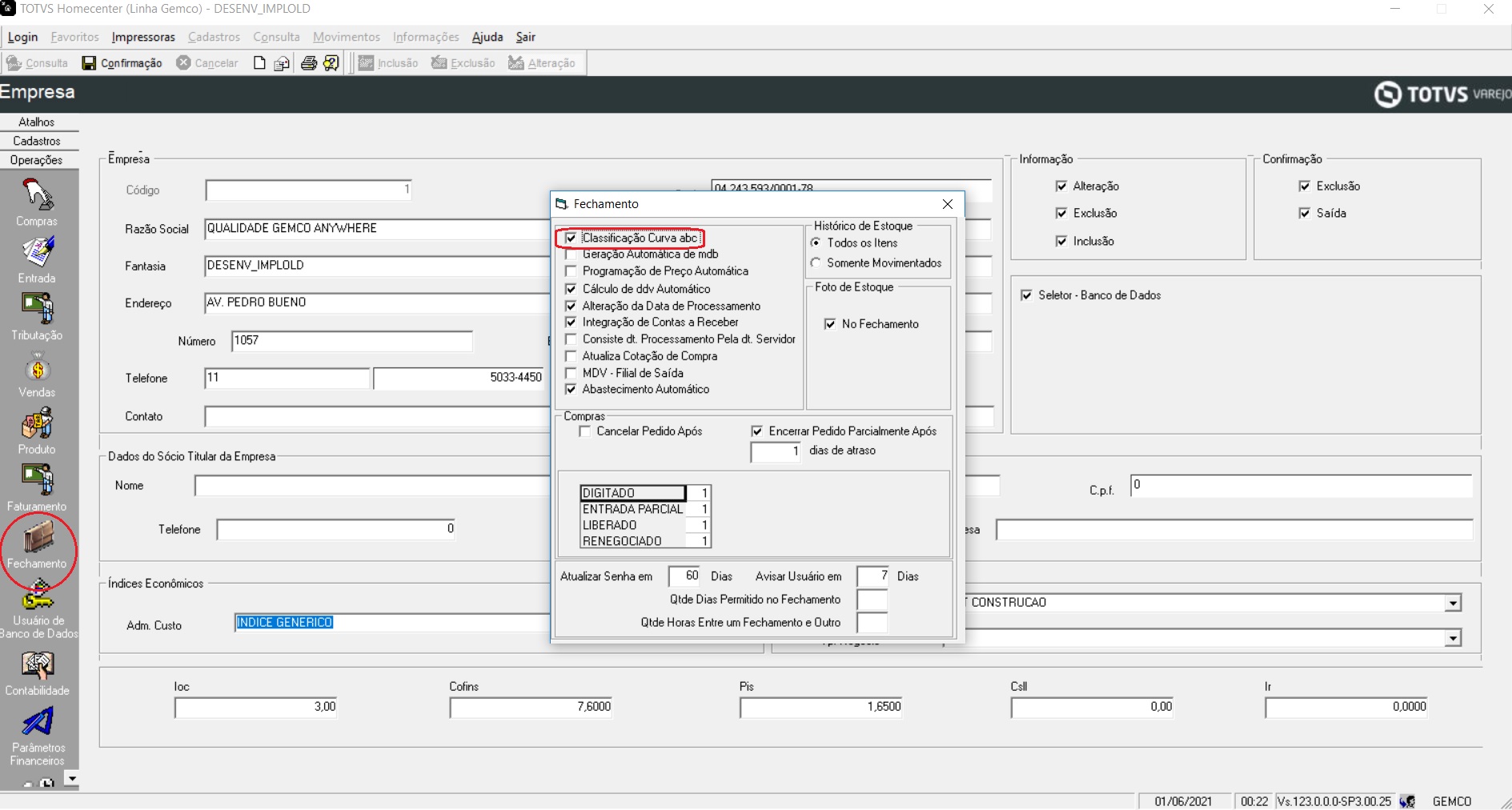Open the Favoritos menu
Screen dimensions: 1512x810
pos(74,37)
